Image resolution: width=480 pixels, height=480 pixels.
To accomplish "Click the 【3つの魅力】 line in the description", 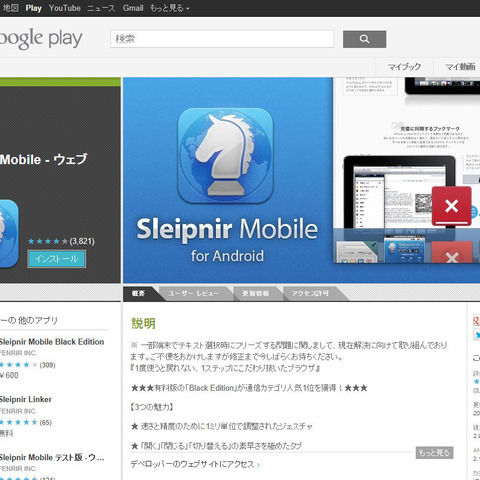I will tap(152, 407).
